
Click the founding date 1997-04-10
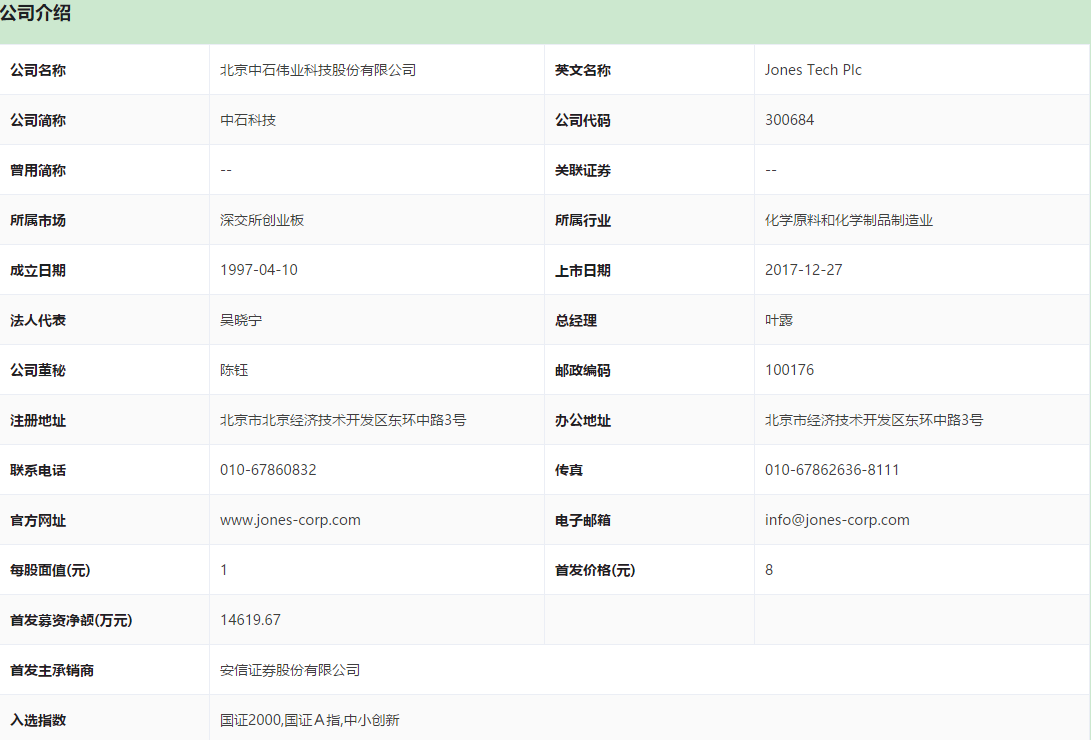259,270
